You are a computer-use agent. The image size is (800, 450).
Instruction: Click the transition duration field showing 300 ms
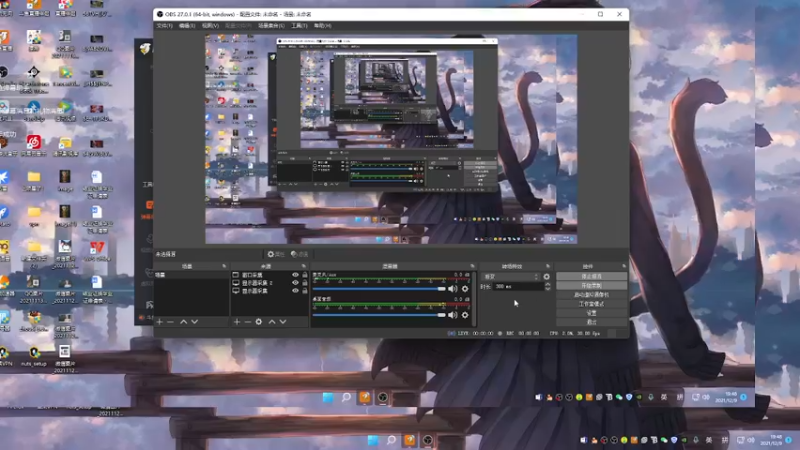tap(519, 287)
